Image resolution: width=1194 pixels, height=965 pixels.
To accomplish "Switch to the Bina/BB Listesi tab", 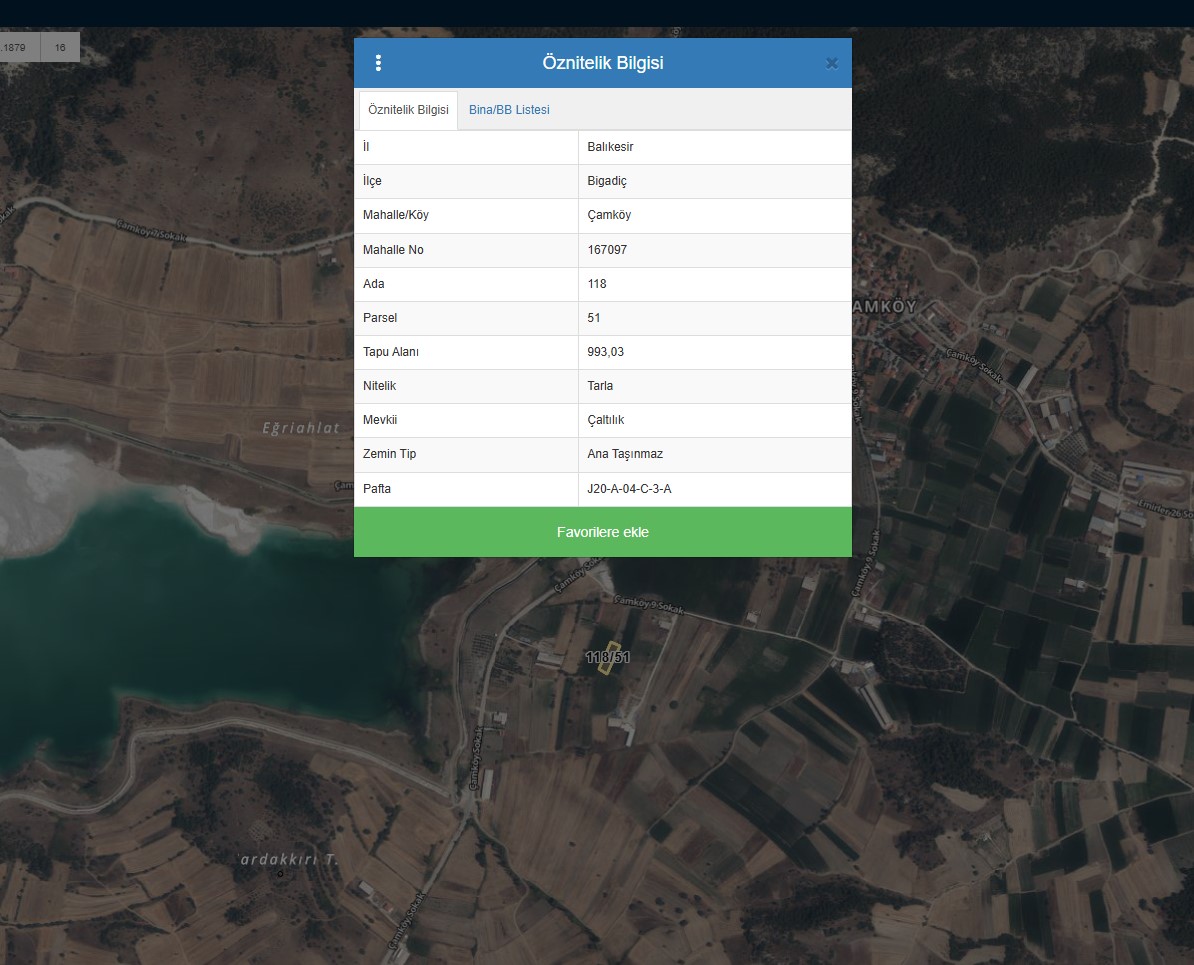I will 509,110.
